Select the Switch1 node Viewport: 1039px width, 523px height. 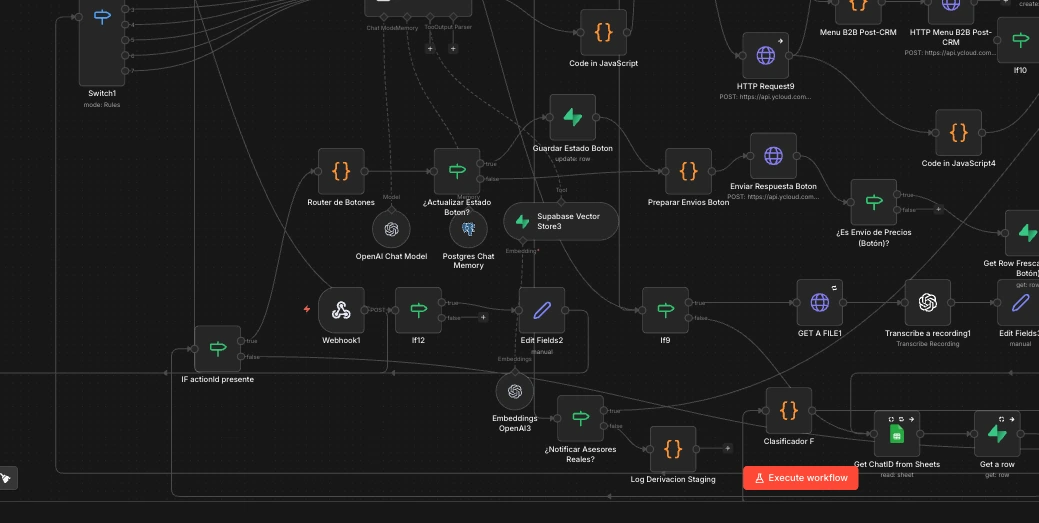point(102,42)
